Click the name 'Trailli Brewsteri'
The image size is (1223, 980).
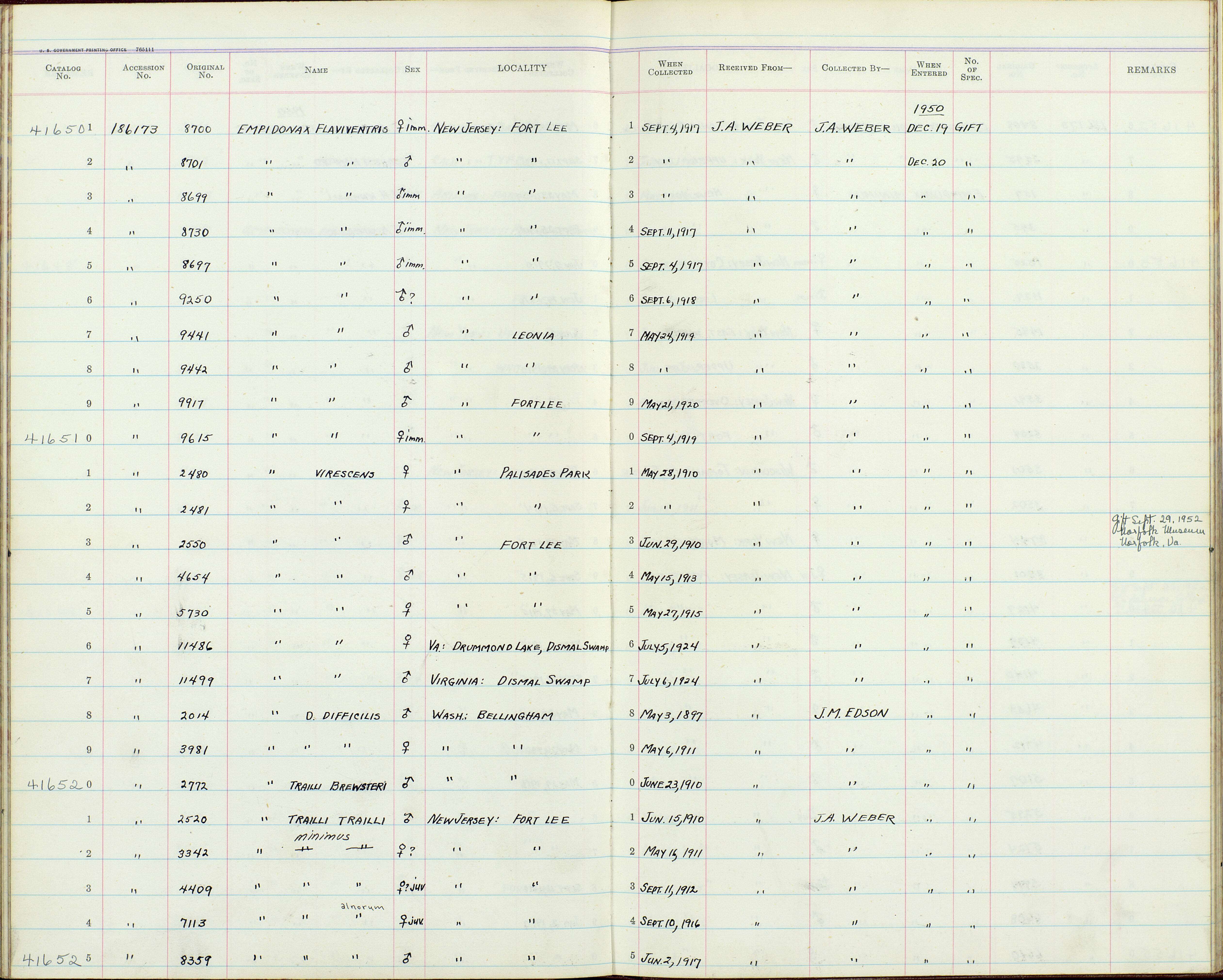(338, 787)
